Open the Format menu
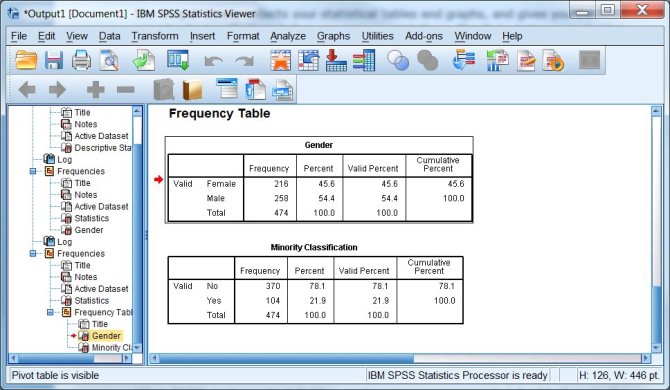 click(x=243, y=36)
